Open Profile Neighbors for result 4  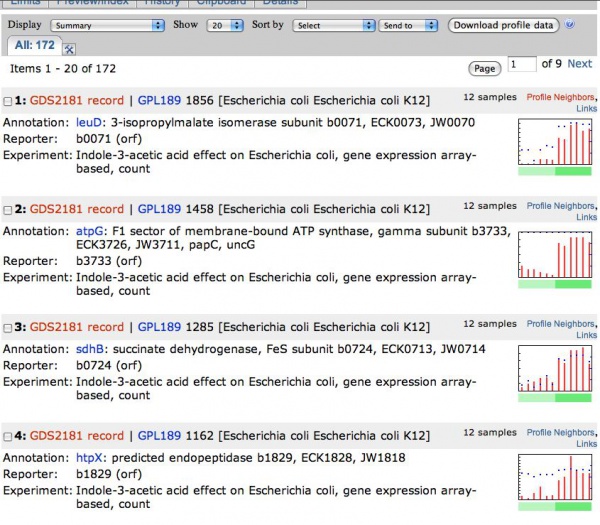click(559, 434)
